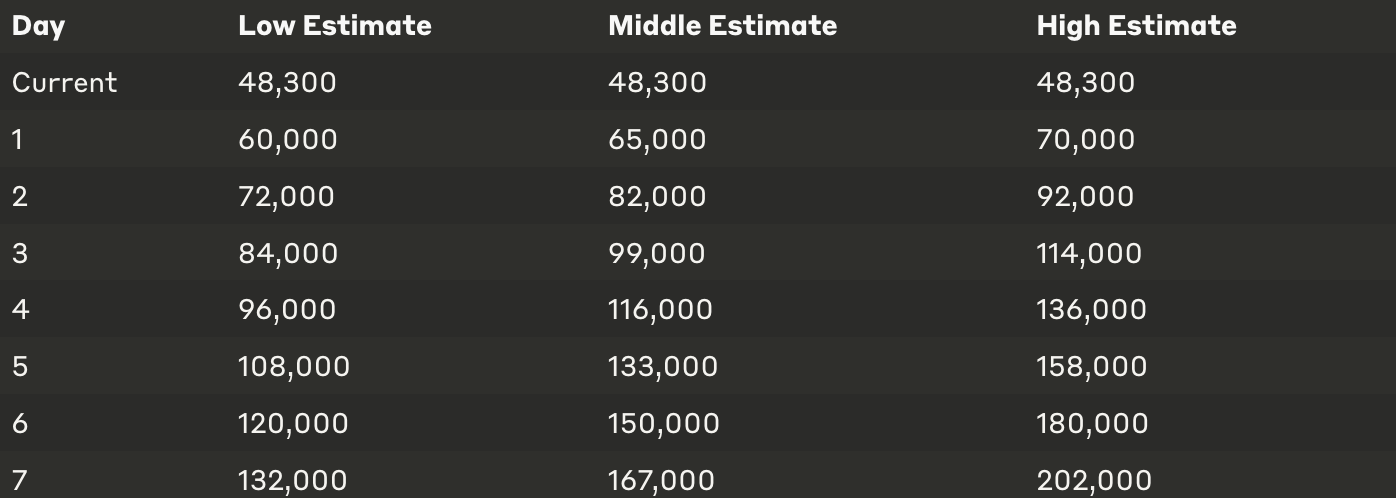Click the Middle Estimate value 65,000
This screenshot has height=498, width=1396.
(x=656, y=139)
